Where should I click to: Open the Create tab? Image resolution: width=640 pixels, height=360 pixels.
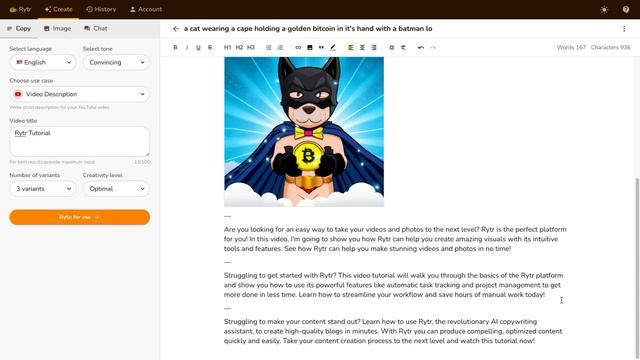point(58,9)
